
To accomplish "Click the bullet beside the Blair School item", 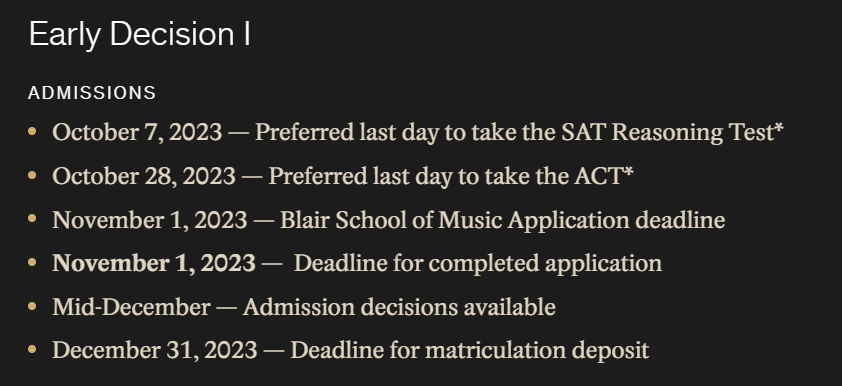I will (x=32, y=219).
